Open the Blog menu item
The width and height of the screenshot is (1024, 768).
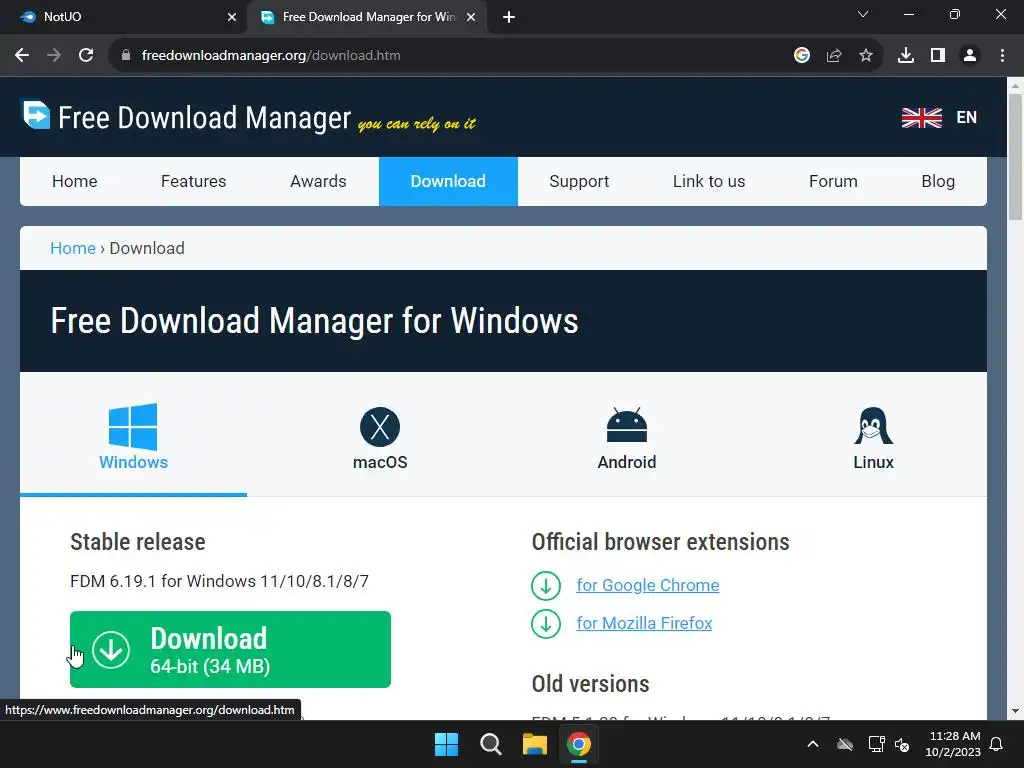tap(938, 182)
